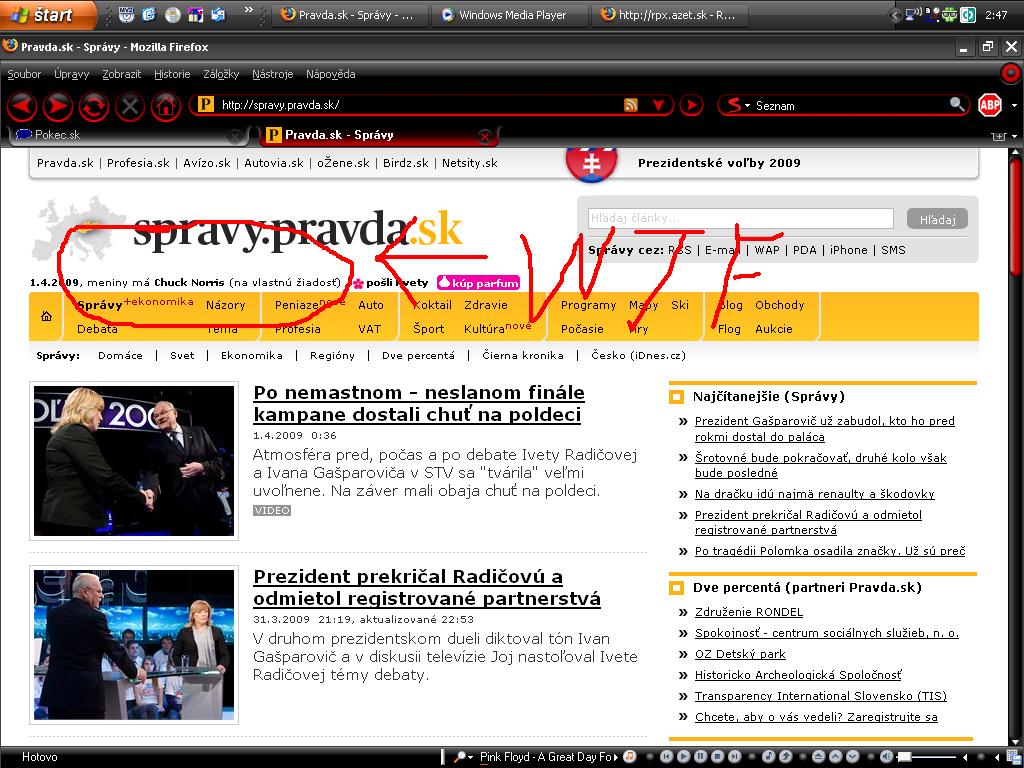Viewport: 1024px width, 768px height.
Task: Skip to previous track in player bar
Action: (x=666, y=756)
